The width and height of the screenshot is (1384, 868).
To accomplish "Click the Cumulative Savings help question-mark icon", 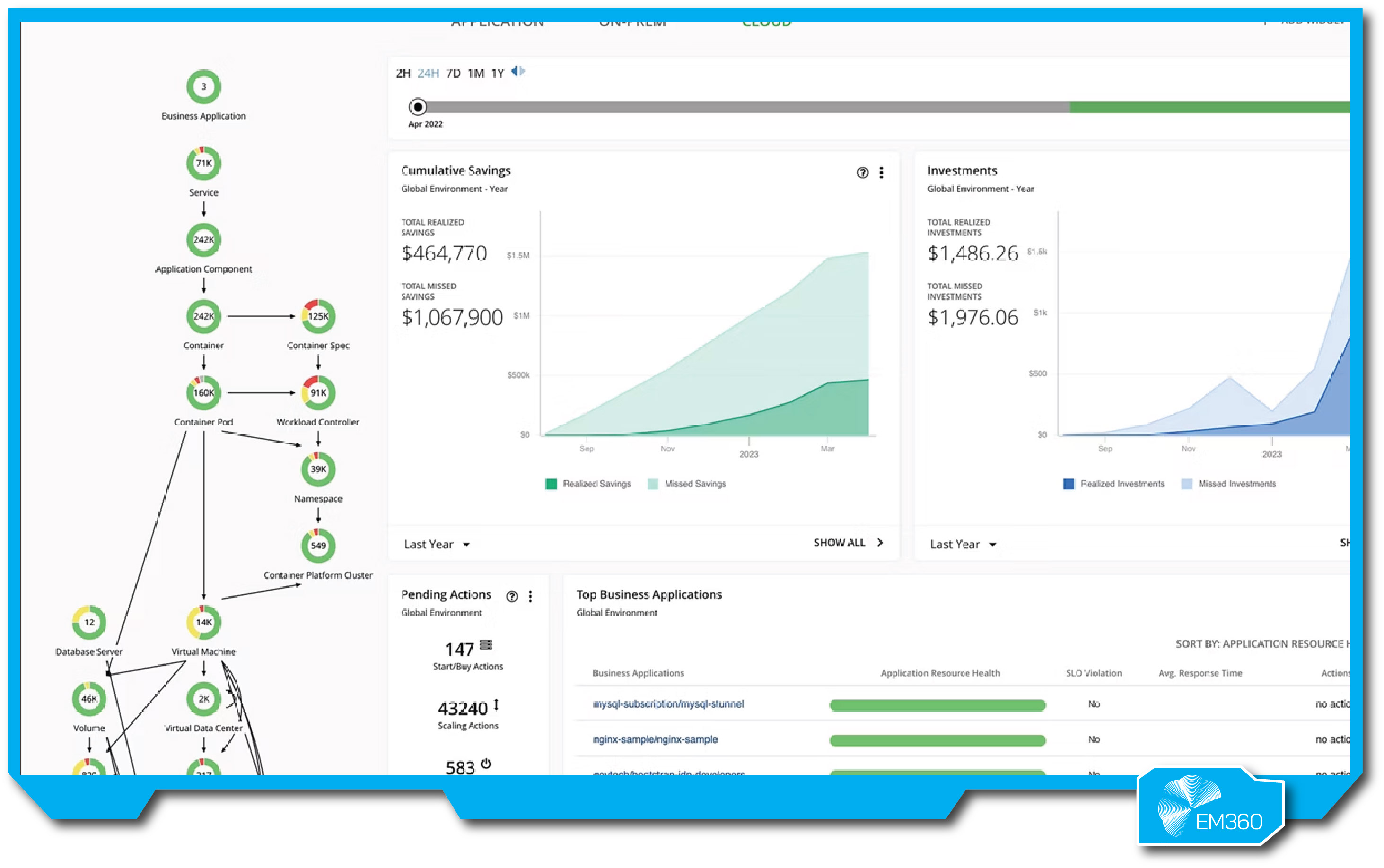I will tap(863, 172).
